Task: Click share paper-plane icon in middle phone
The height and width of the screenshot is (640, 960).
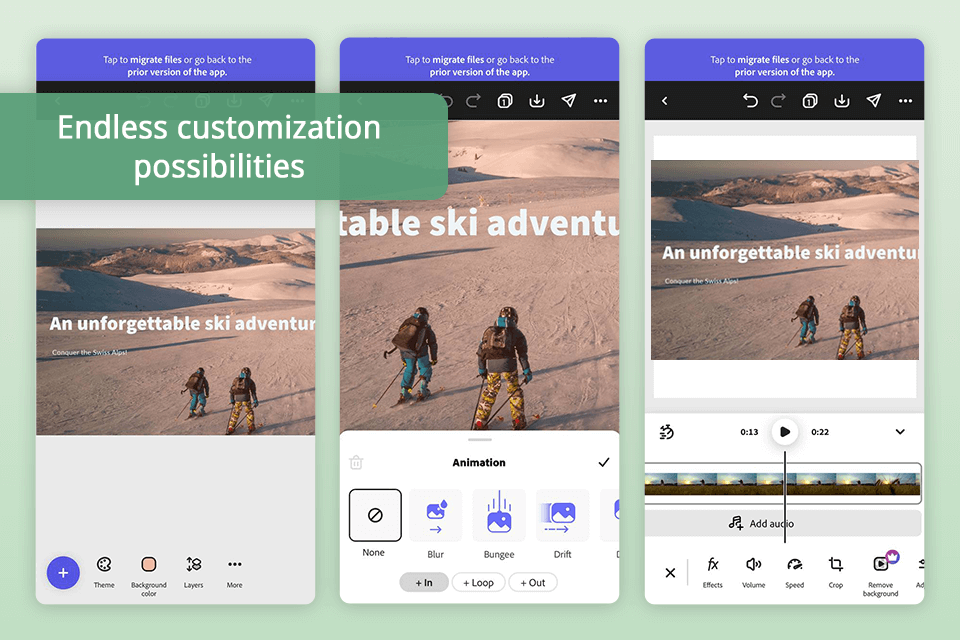Action: (569, 100)
